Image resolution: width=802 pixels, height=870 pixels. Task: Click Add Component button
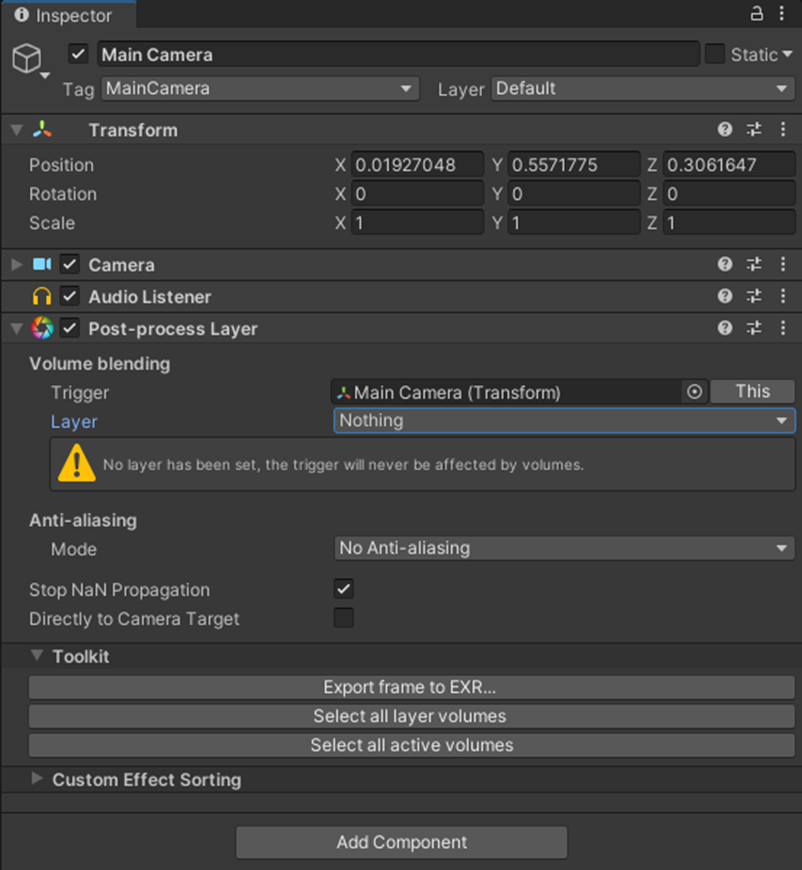pos(401,842)
